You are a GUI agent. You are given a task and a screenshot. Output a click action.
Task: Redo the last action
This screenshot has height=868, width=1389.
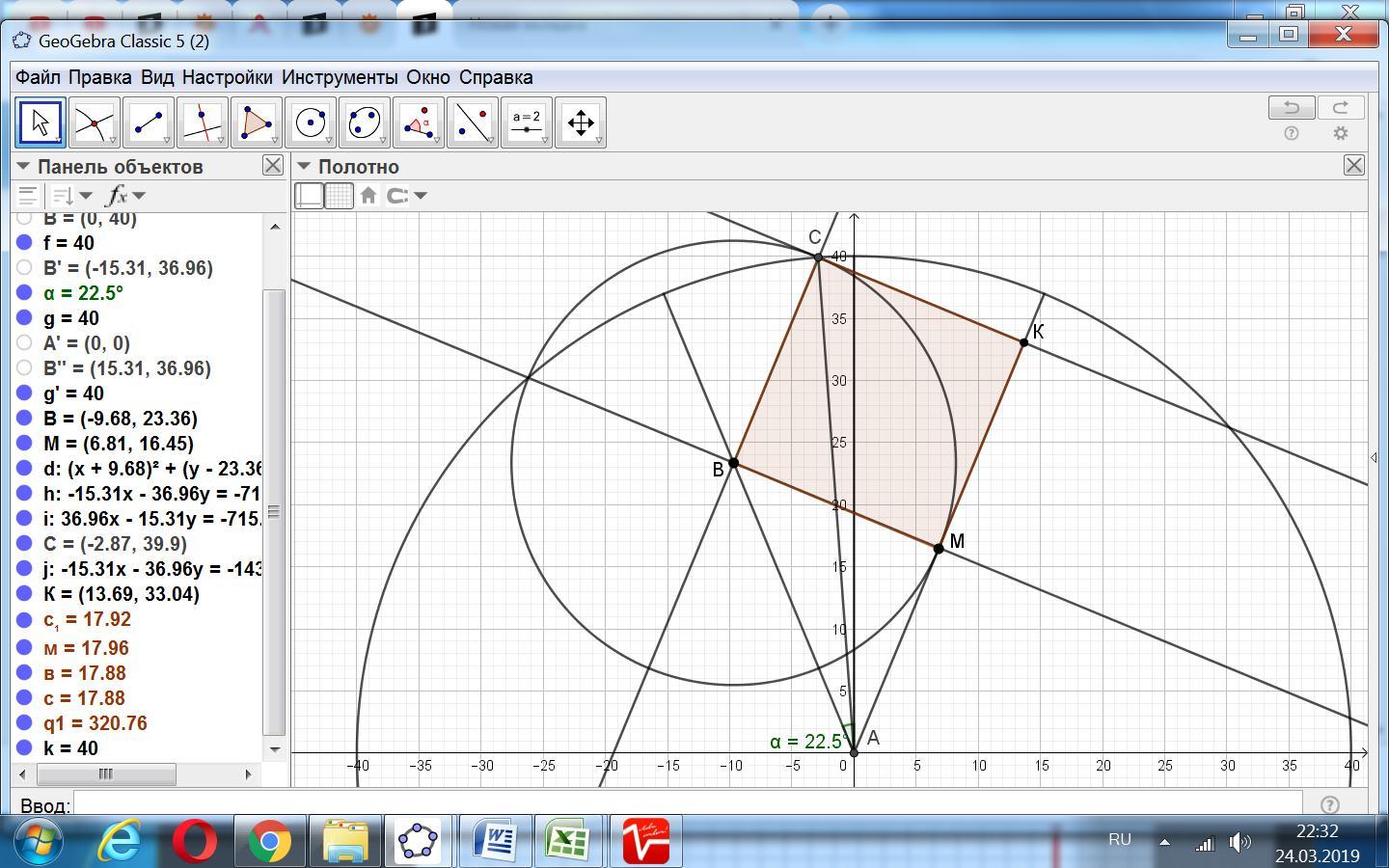point(1341,107)
